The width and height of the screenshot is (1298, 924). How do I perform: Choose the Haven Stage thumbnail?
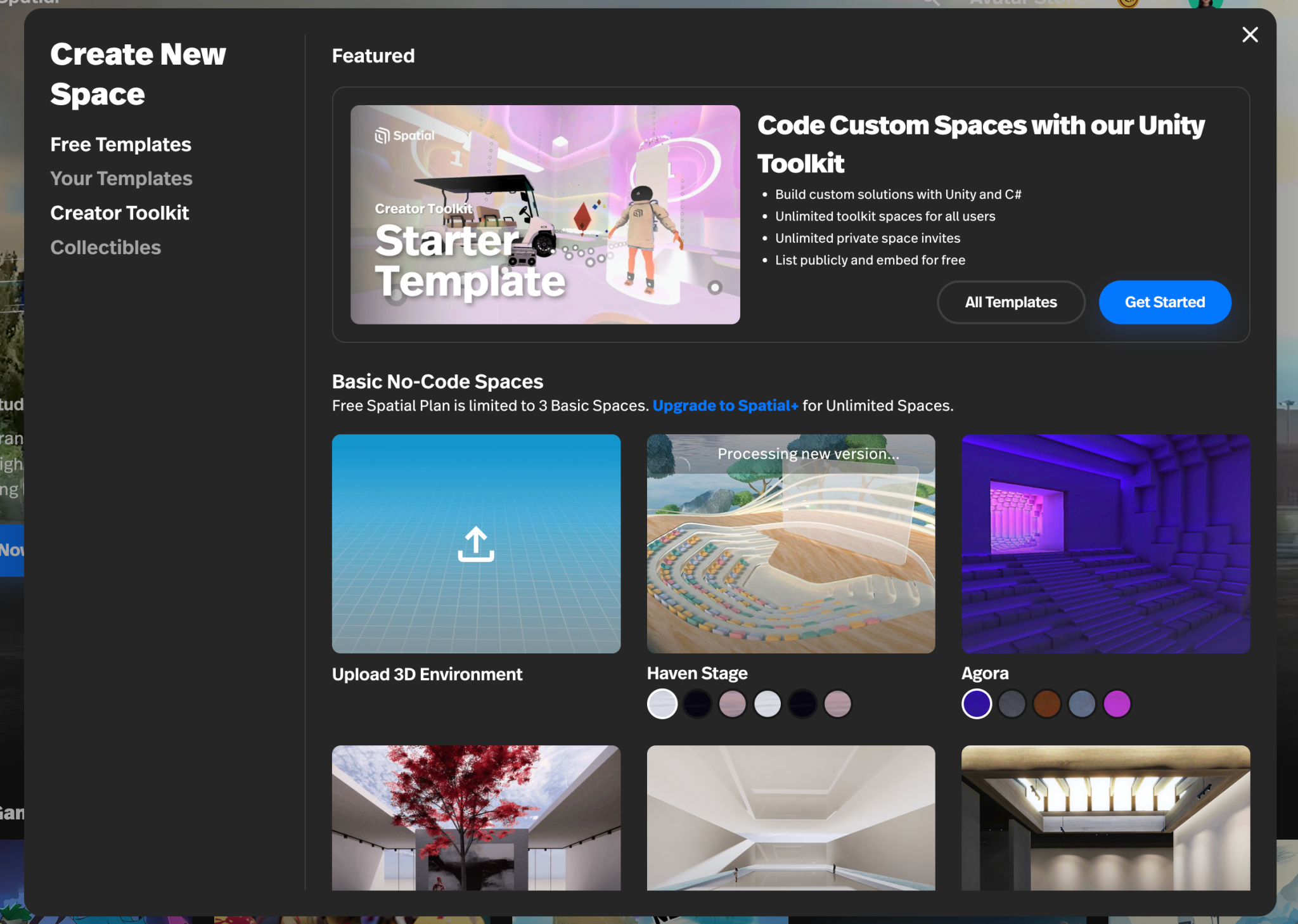(790, 544)
